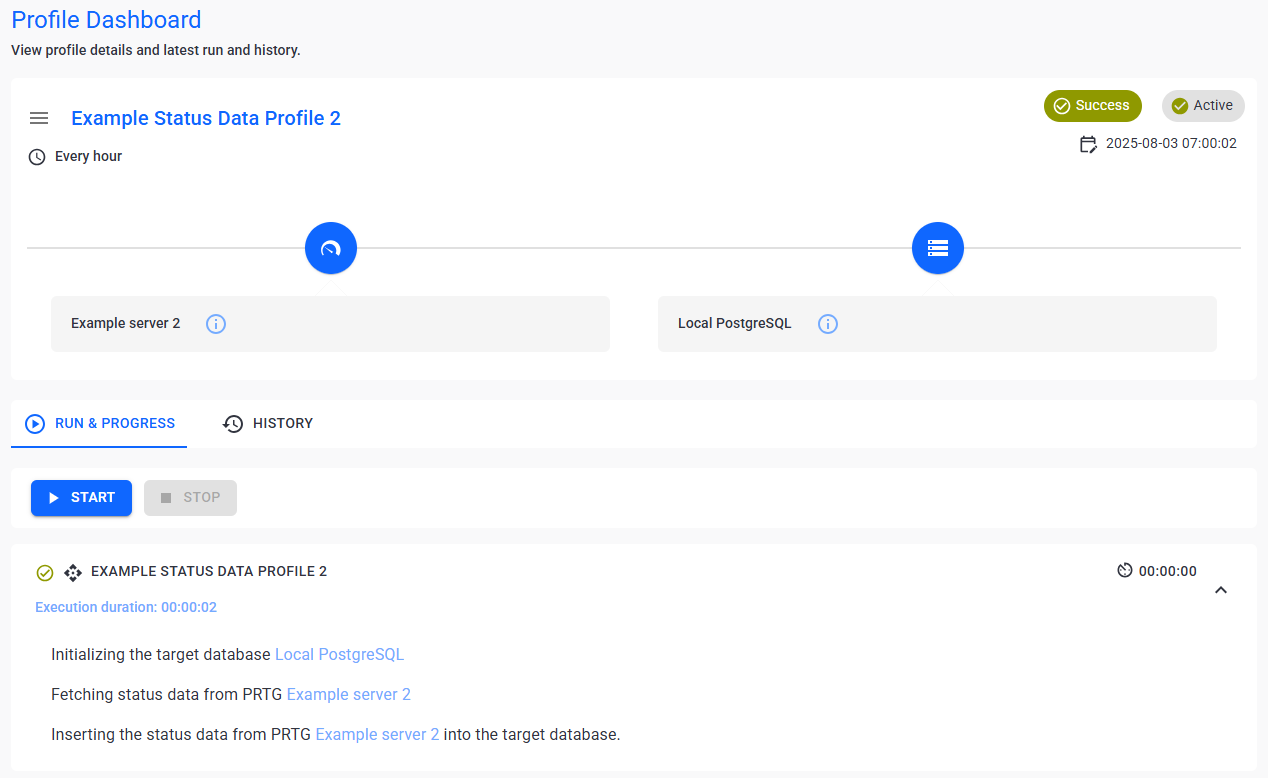Click the green success check icon in run row
Viewport: 1268px width, 778px height.
[45, 573]
